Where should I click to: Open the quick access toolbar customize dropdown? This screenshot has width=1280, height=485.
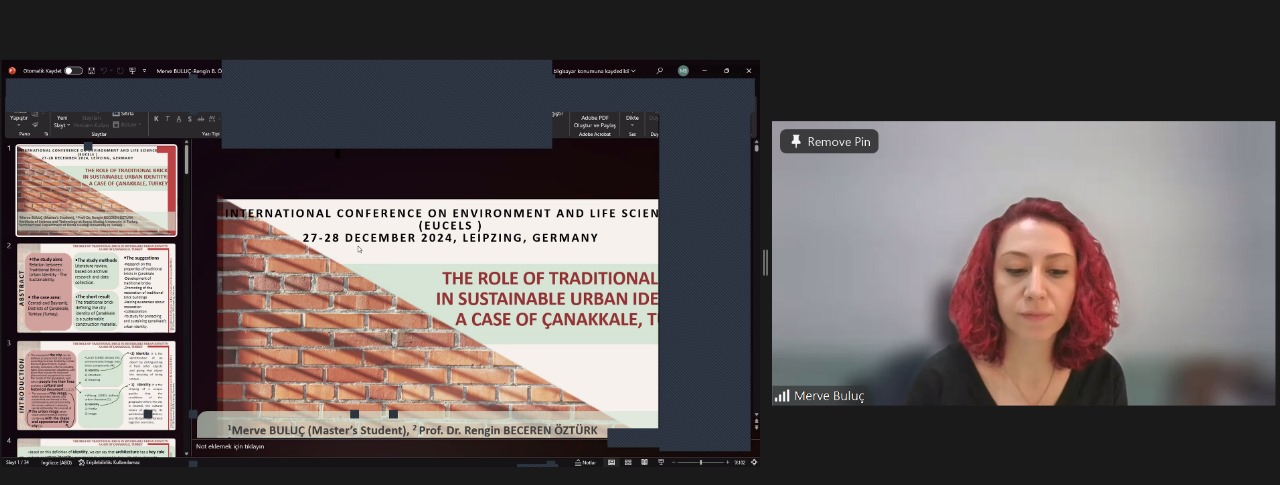click(144, 71)
